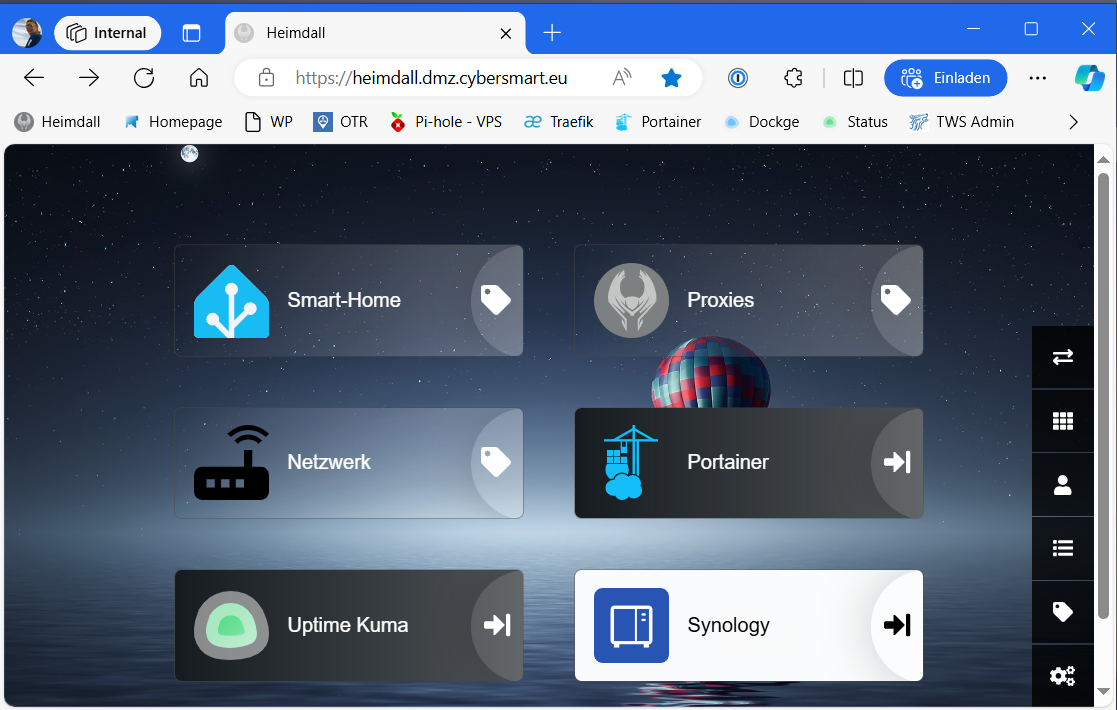Click the Uptime Kuma green logo

[232, 625]
